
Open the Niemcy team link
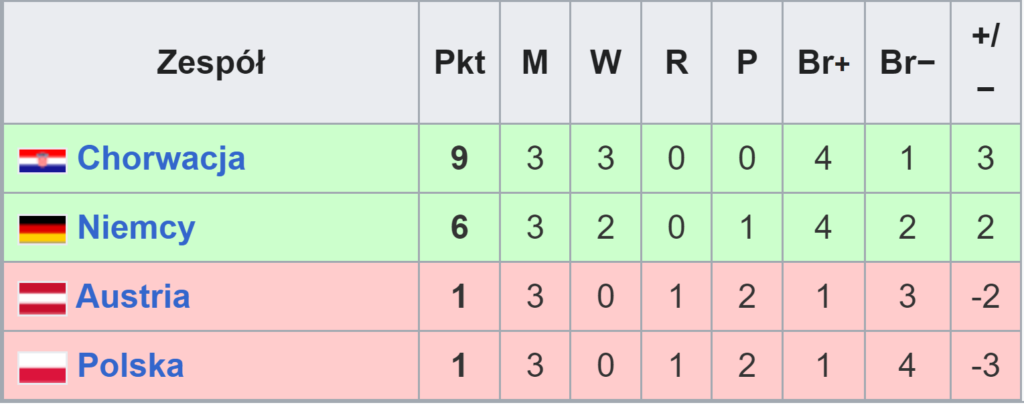[136, 228]
